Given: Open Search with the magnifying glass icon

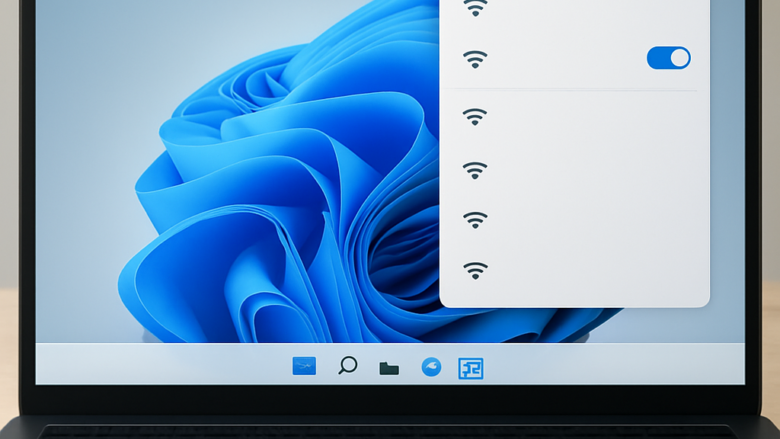Looking at the screenshot, I should (x=348, y=365).
